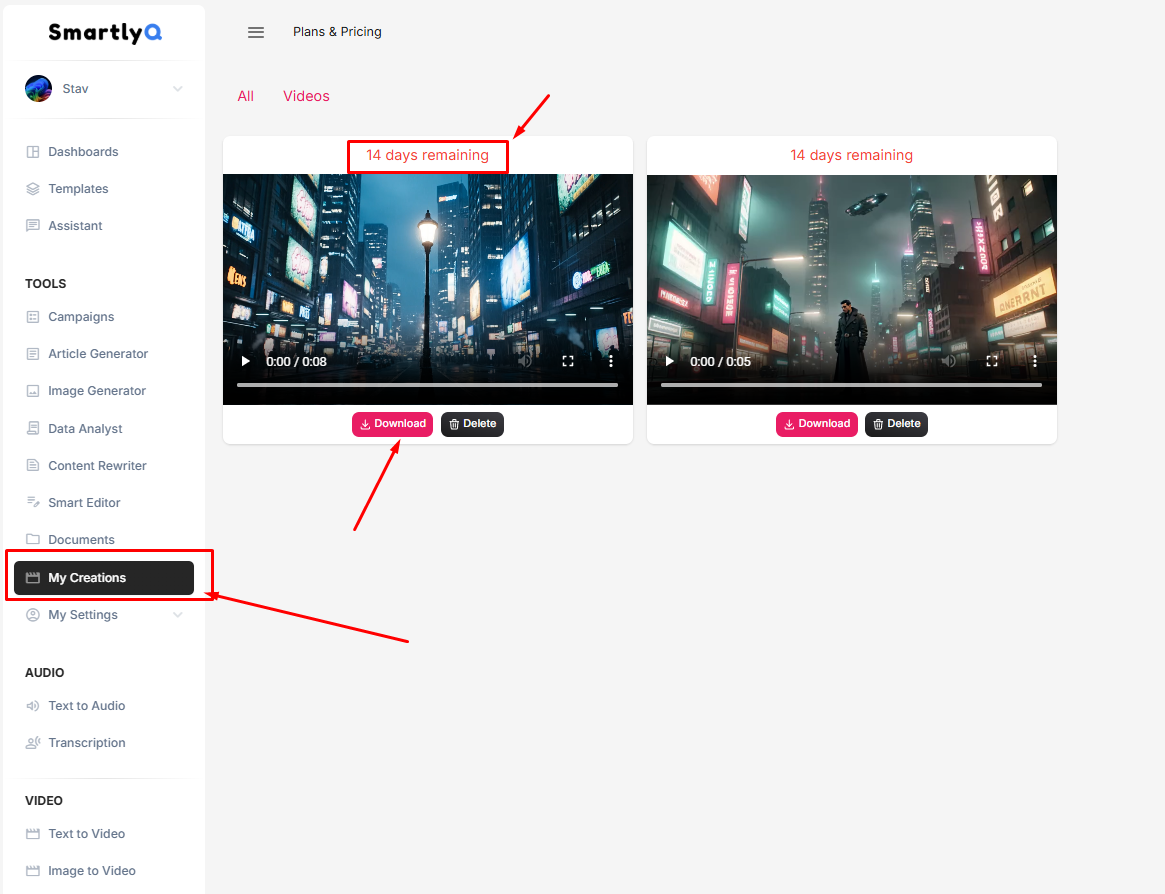Click the My Settings user icon

point(33,615)
